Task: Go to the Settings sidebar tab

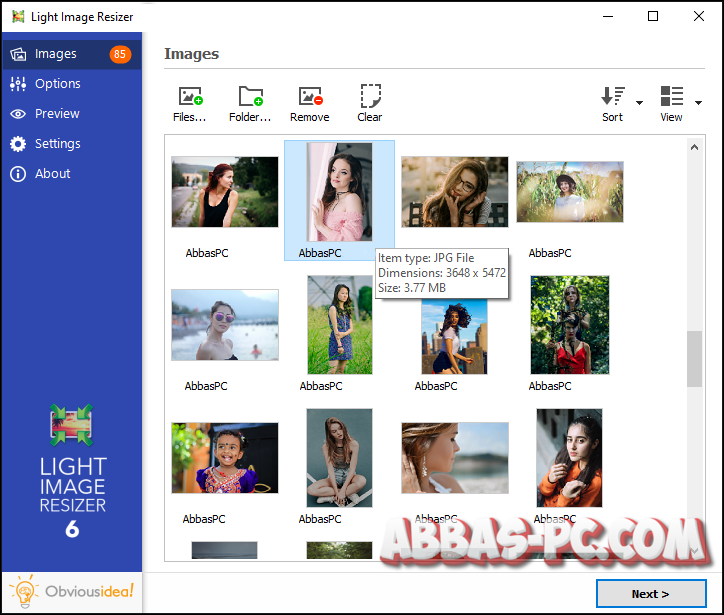Action: coord(58,144)
